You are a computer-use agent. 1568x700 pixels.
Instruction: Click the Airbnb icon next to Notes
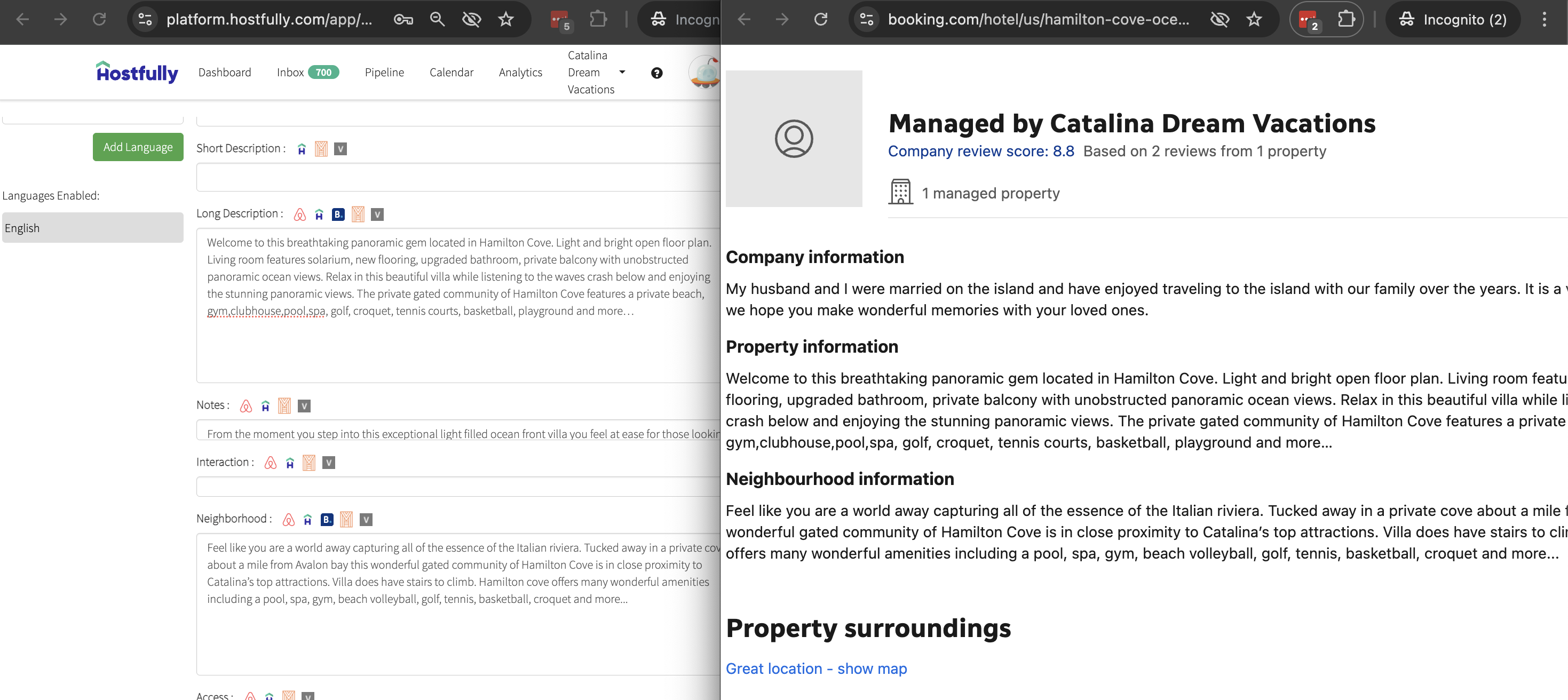pyautogui.click(x=246, y=406)
